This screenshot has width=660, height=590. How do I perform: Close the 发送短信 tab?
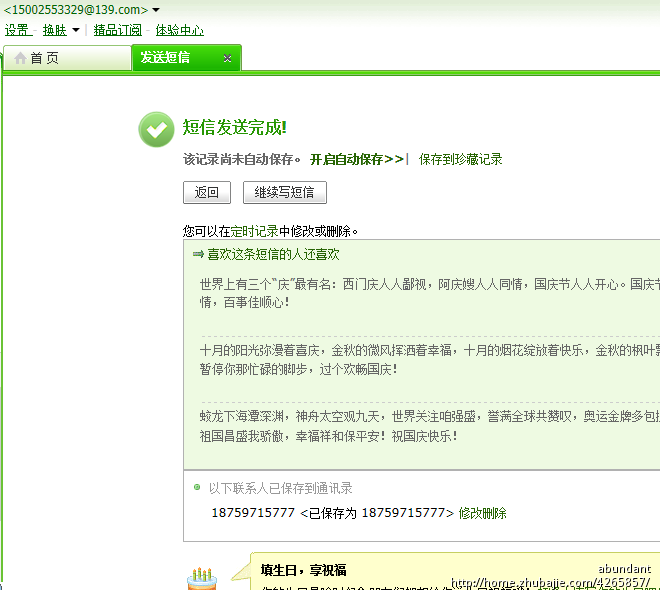point(227,58)
